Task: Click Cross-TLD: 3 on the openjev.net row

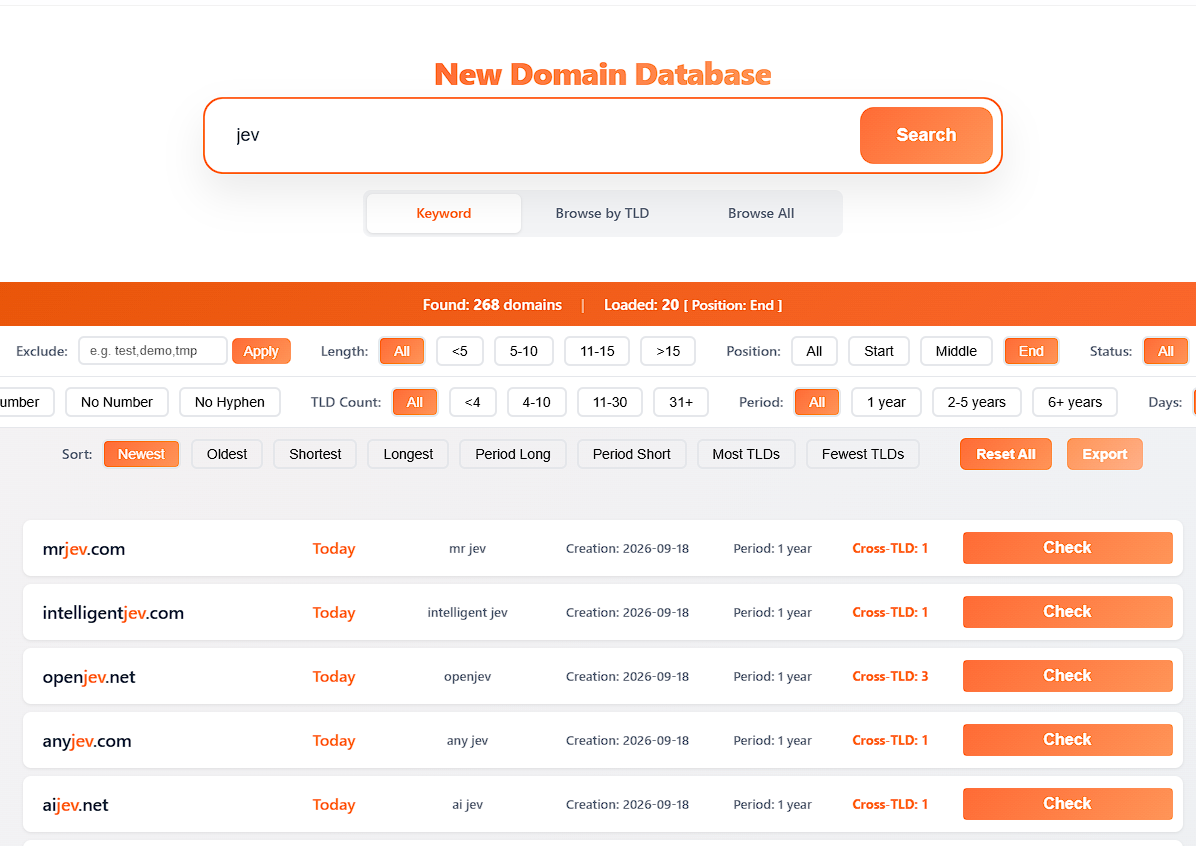Action: (890, 677)
